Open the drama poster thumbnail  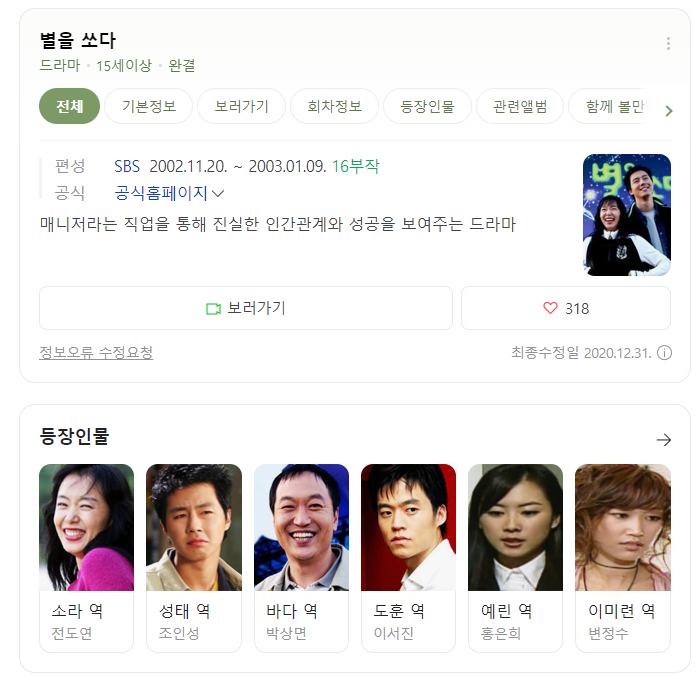point(627,215)
